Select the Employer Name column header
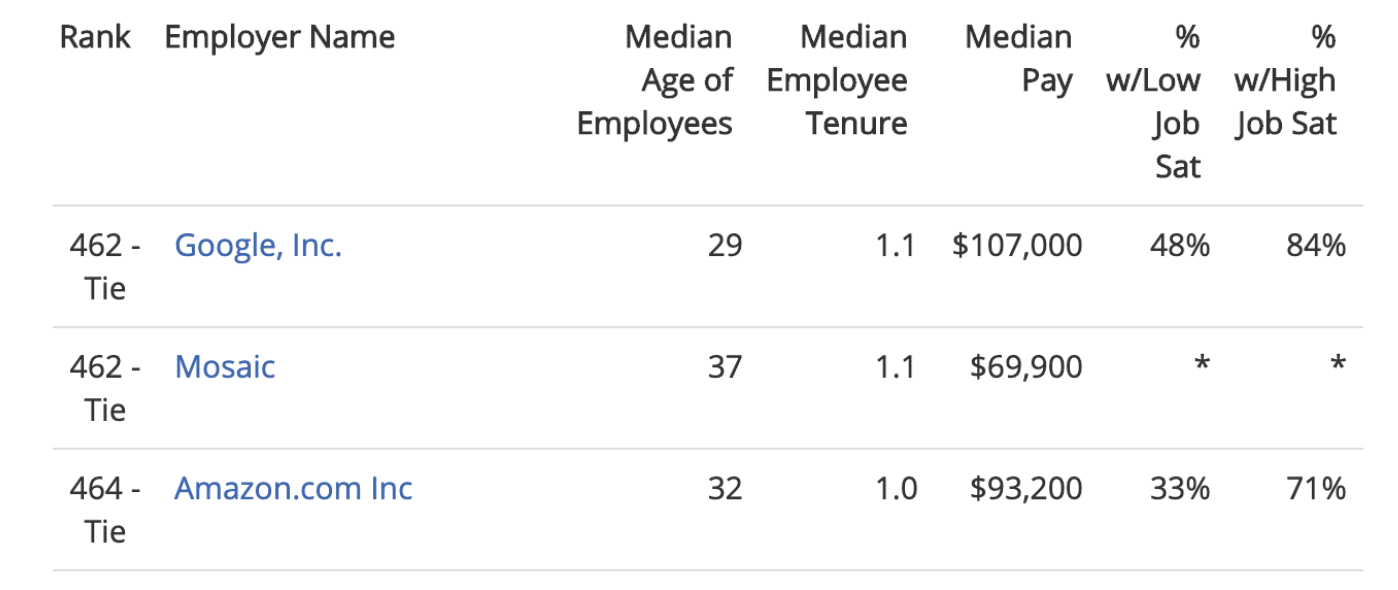 click(x=280, y=38)
